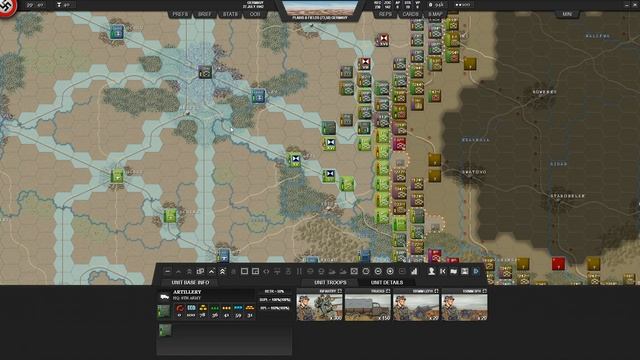
Task: Click the green unit counter thumbnail in info panel
Action: [164, 311]
